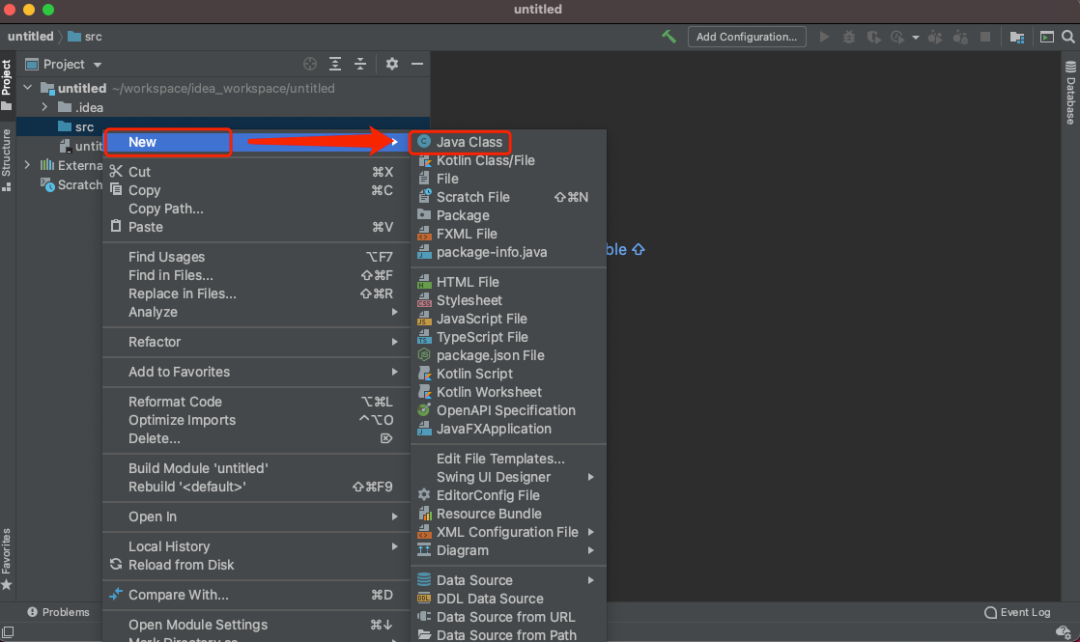Choose Reload from Disk
Viewport: 1080px width, 642px height.
256,565
